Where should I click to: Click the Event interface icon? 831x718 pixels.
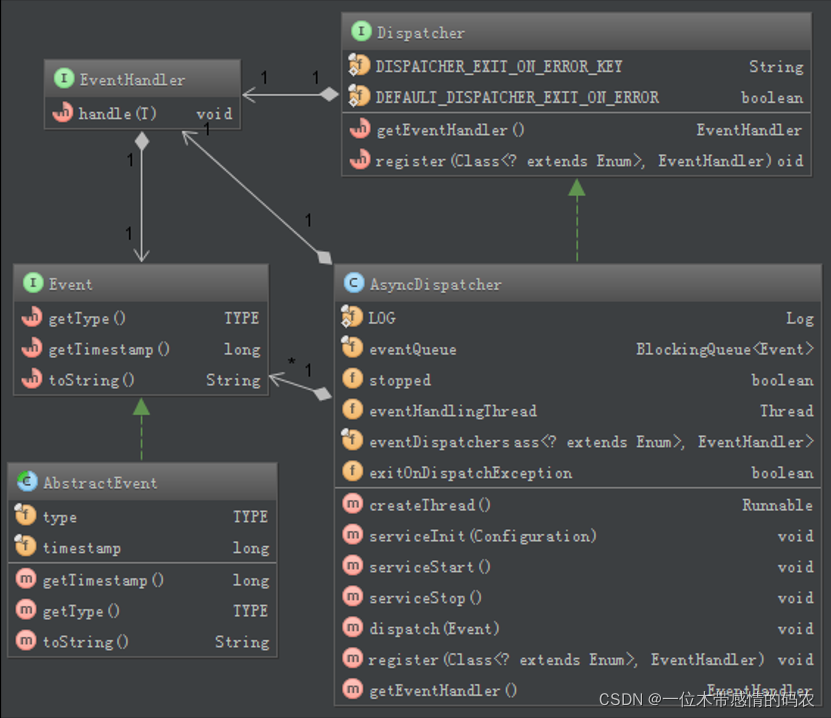33,284
